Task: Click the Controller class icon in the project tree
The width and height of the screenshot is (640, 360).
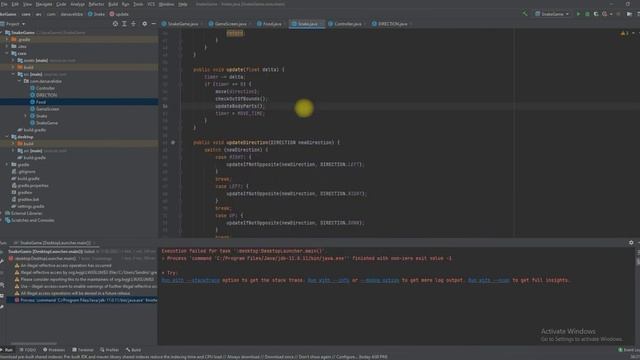Action: tap(32, 88)
